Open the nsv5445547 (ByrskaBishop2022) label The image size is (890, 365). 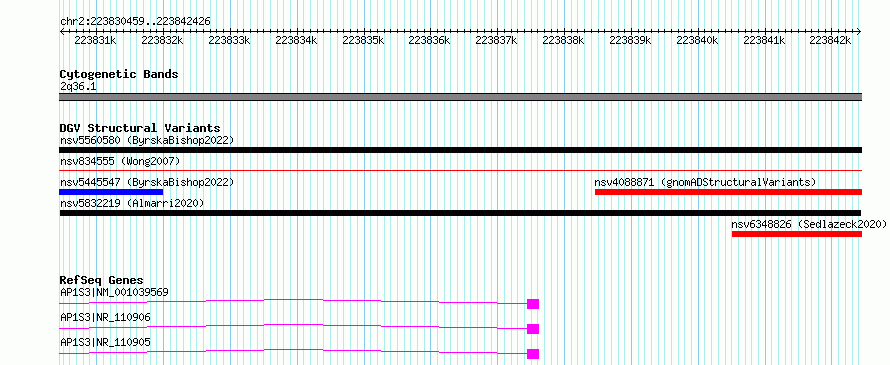coord(147,182)
